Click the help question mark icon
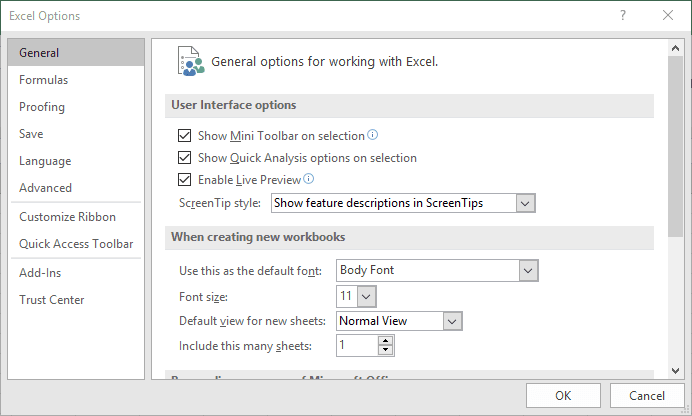The width and height of the screenshot is (692, 416). 622,15
